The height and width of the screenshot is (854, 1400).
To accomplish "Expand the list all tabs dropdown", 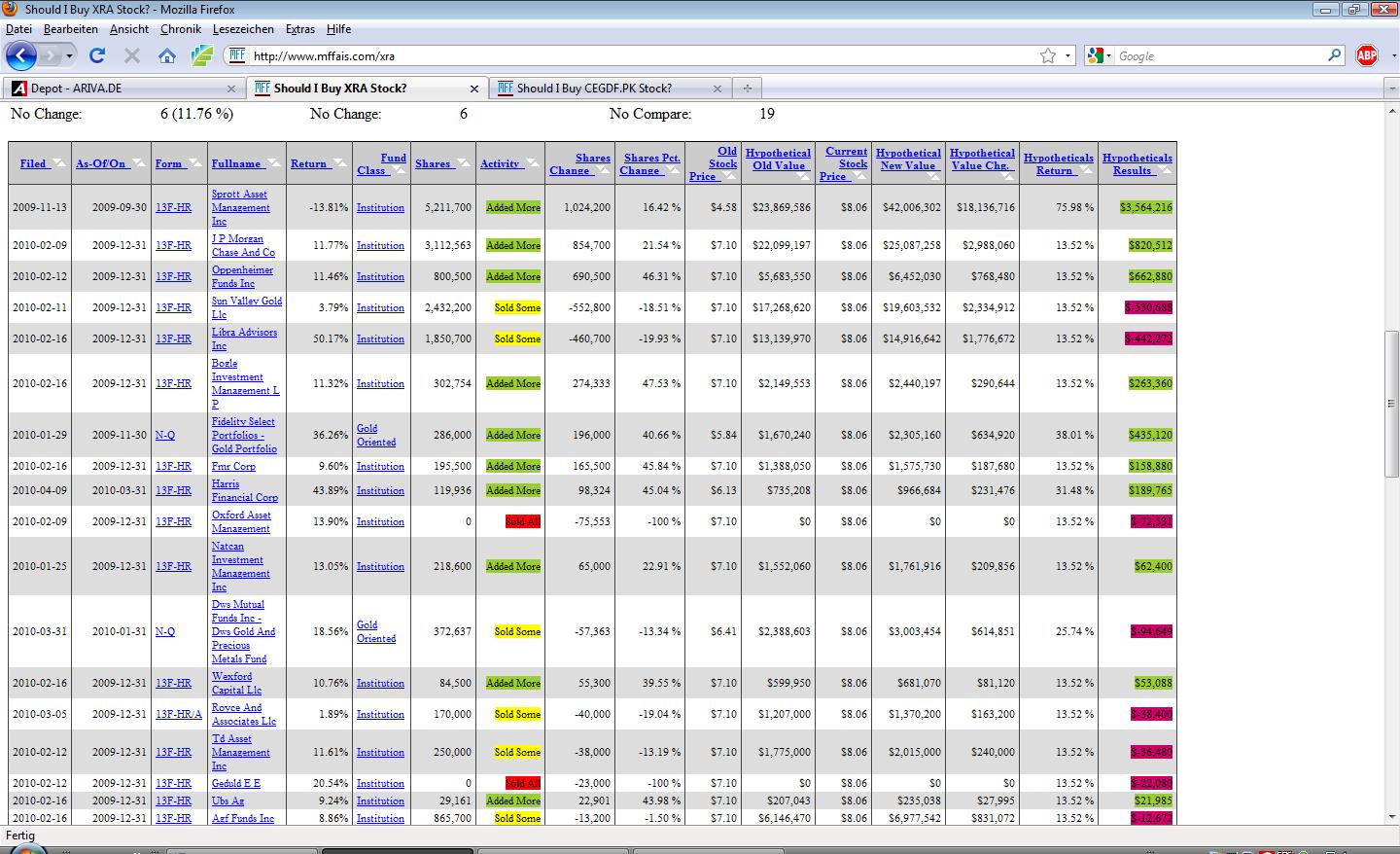I will [x=1390, y=88].
